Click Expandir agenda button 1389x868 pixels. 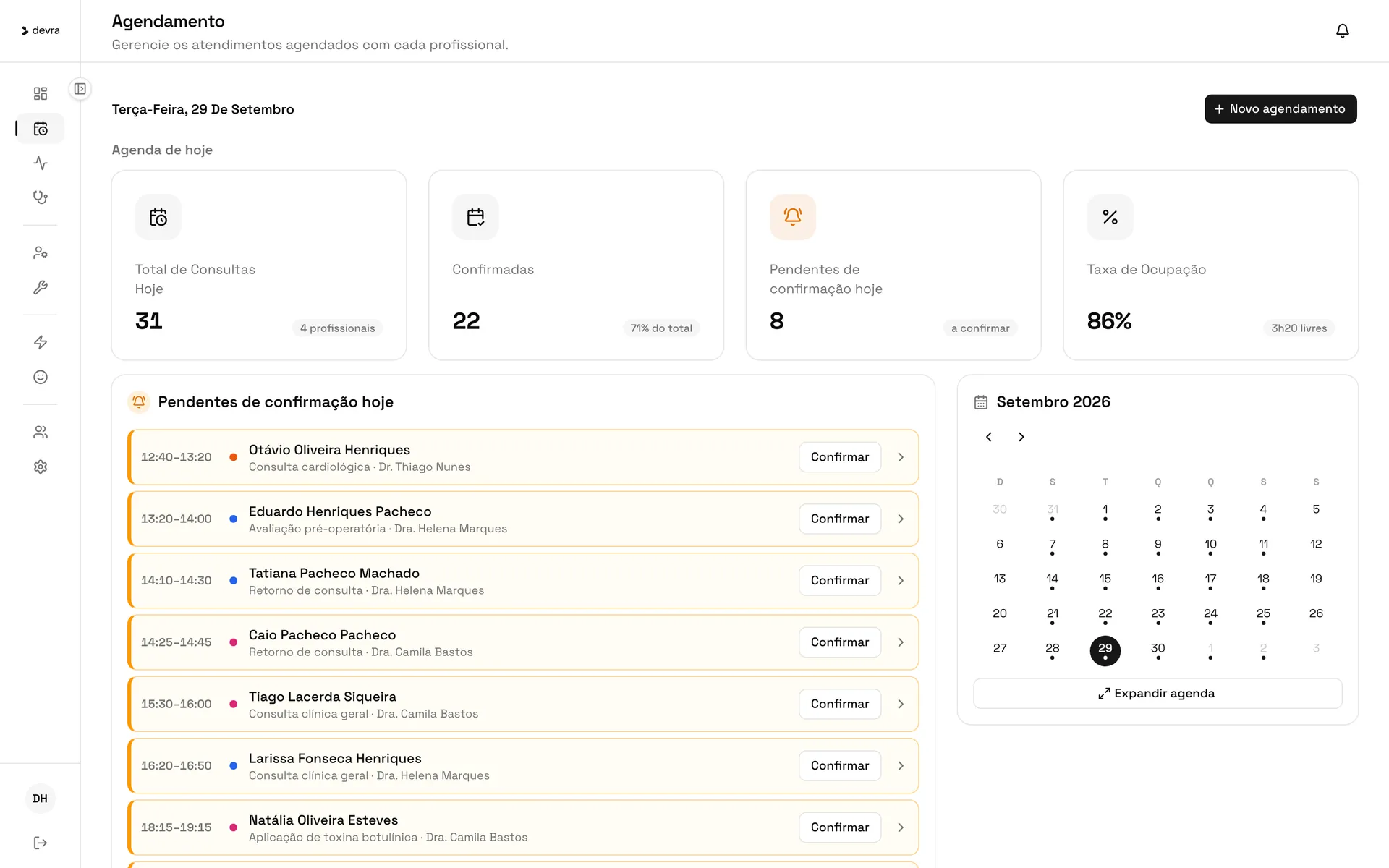pyautogui.click(x=1157, y=693)
